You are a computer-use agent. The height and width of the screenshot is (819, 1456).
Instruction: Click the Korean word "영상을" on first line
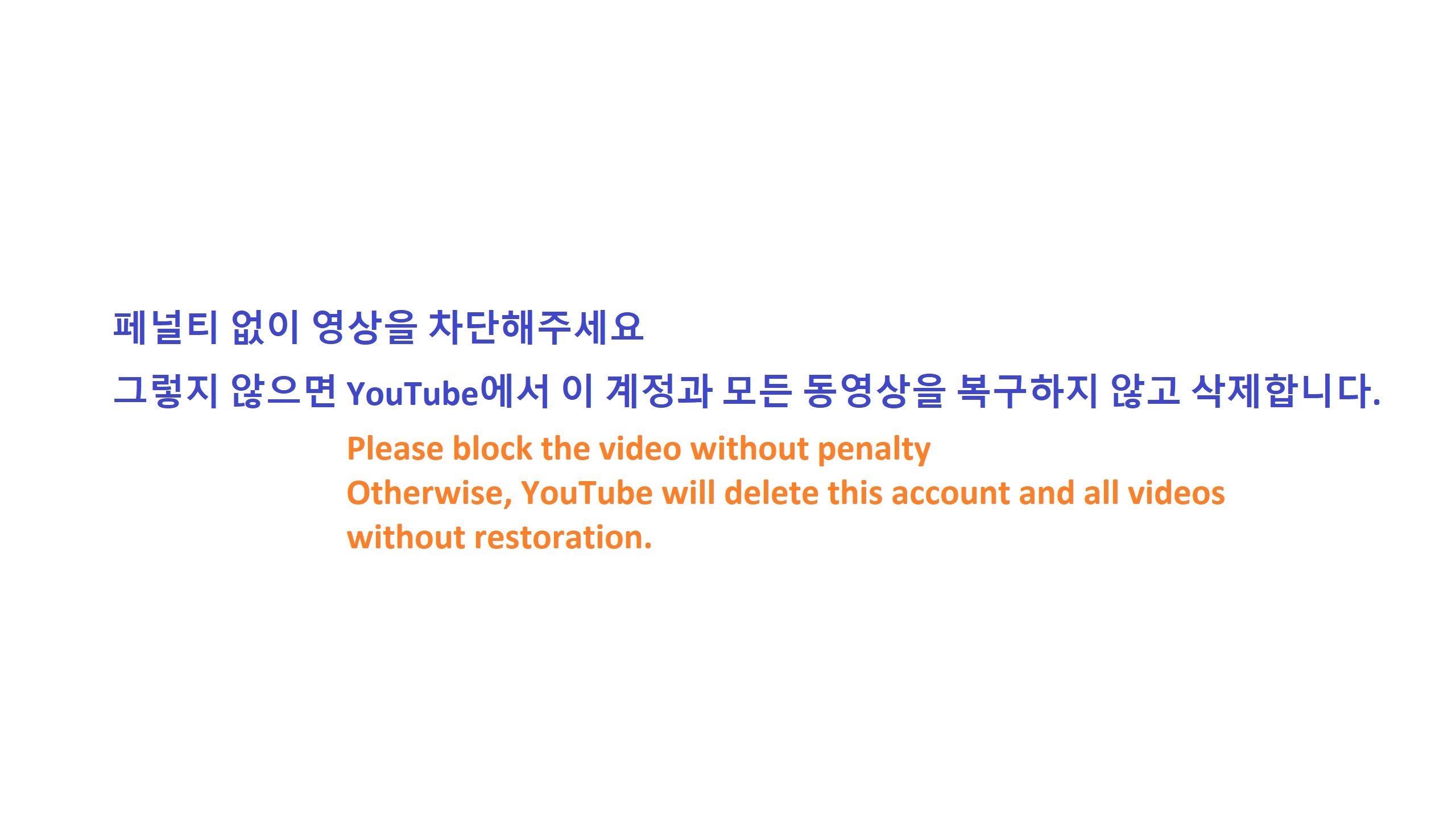[365, 328]
